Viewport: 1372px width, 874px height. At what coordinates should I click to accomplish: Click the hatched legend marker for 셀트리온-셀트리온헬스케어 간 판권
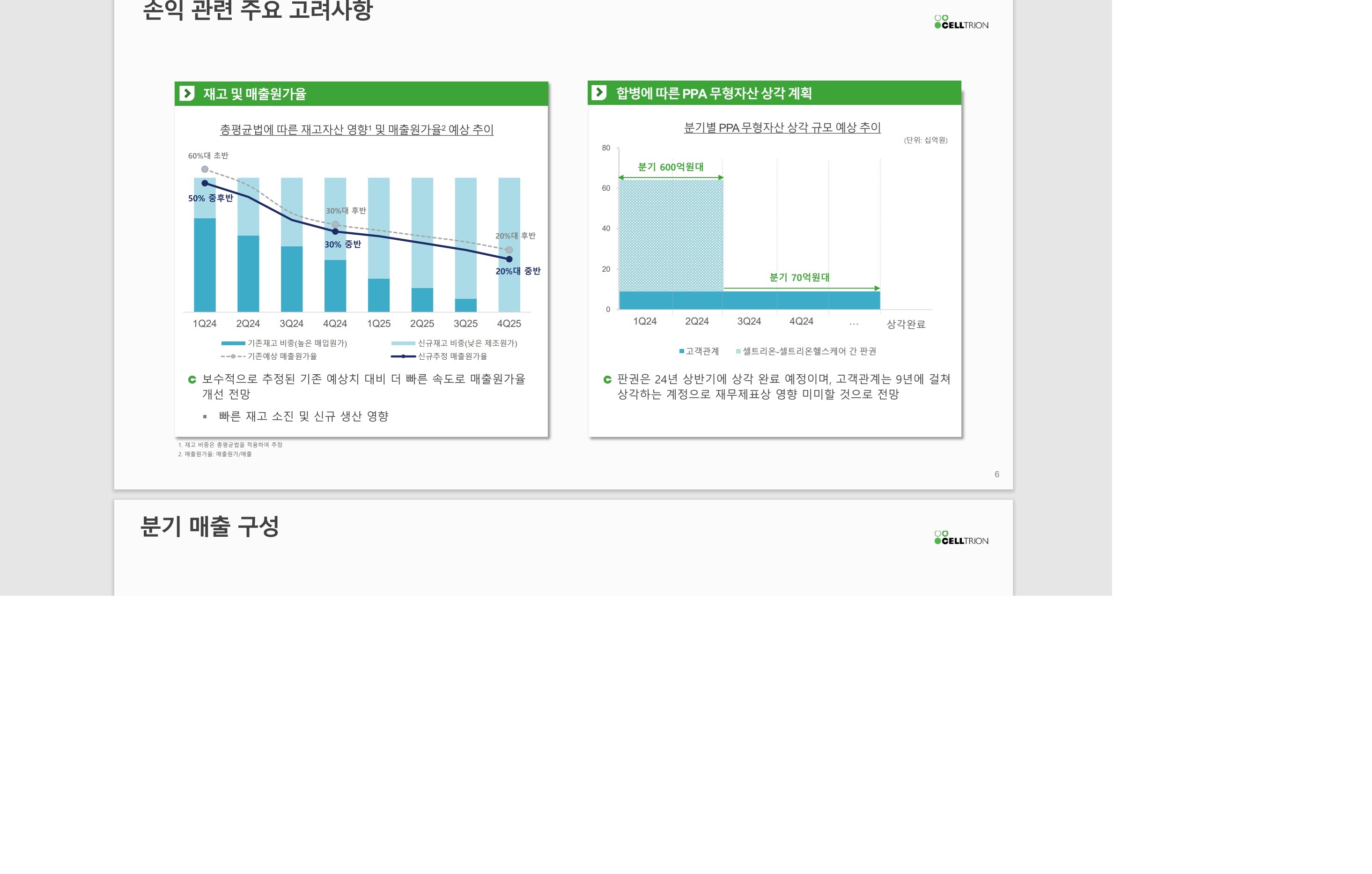[x=738, y=352]
